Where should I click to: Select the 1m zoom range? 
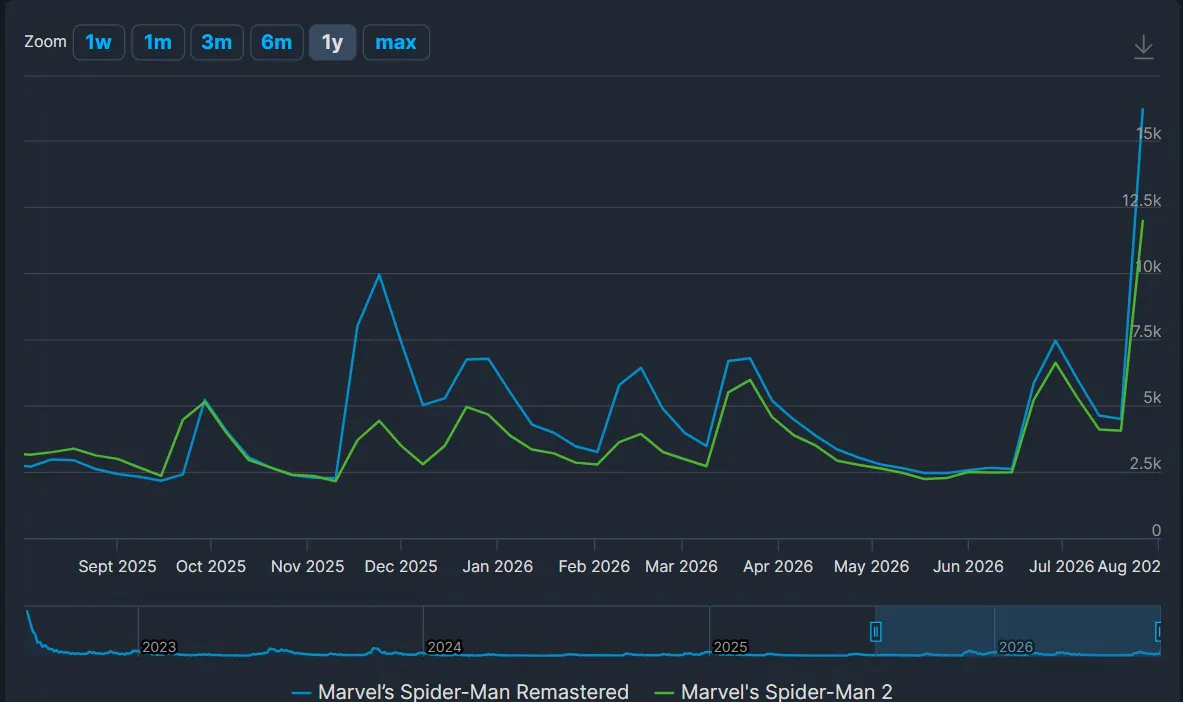tap(158, 42)
